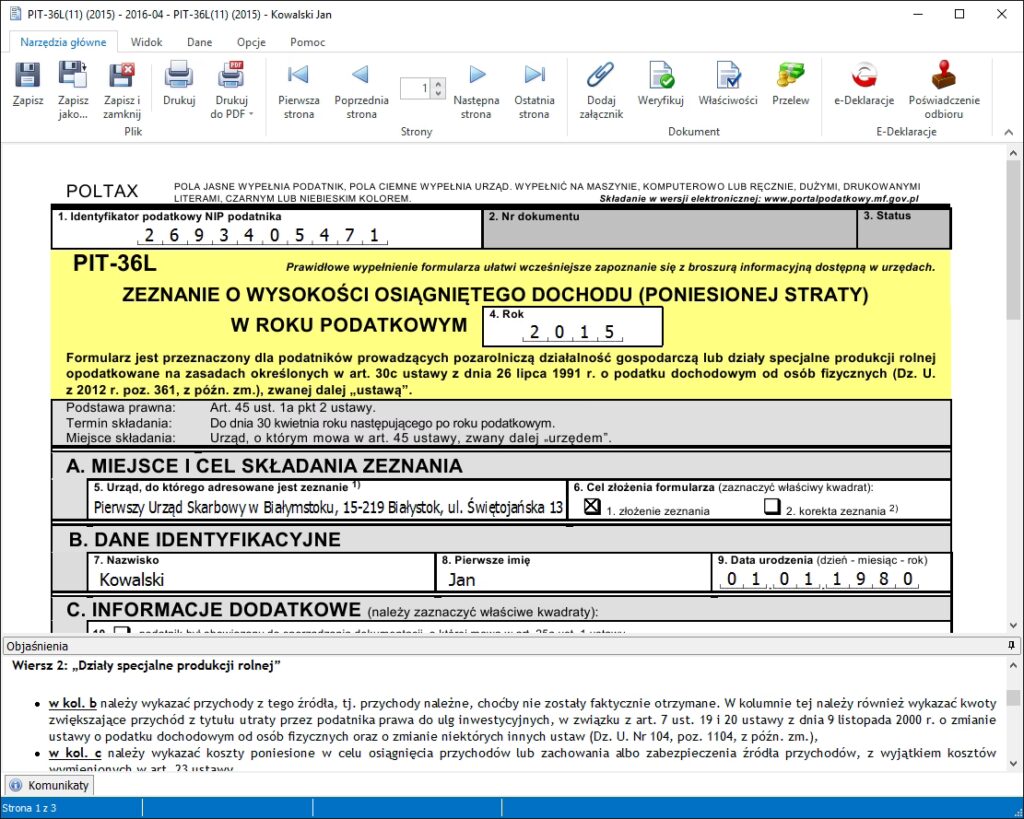Check the 'złożenie zeznania' checkbox
Viewport: 1024px width, 819px height.
click(x=592, y=507)
